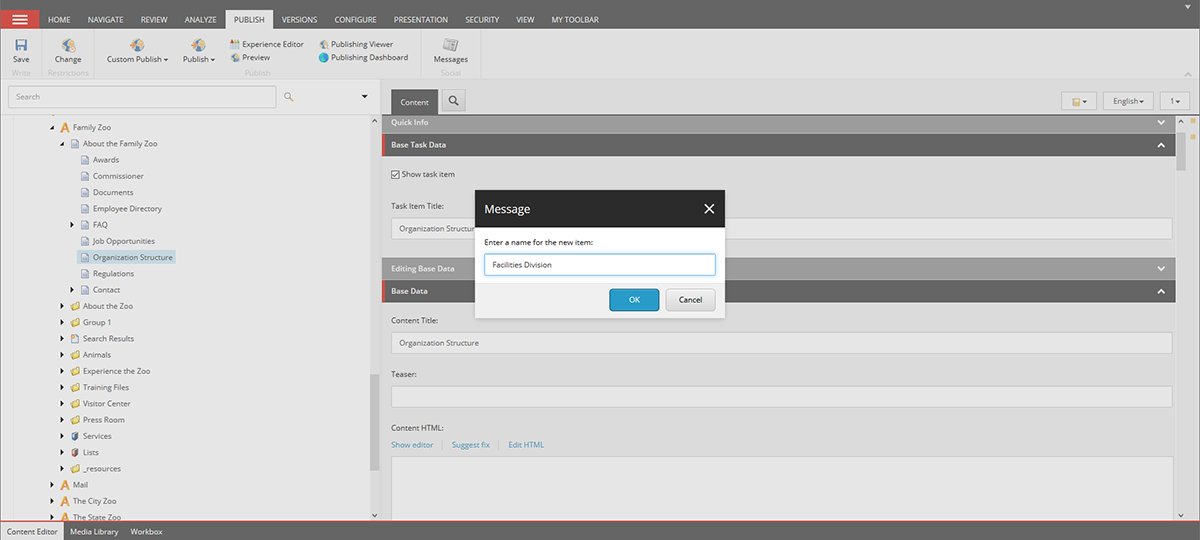Screen dimensions: 1200x540
Task: Click OK in the Message dialog
Action: pyautogui.click(x=634, y=300)
